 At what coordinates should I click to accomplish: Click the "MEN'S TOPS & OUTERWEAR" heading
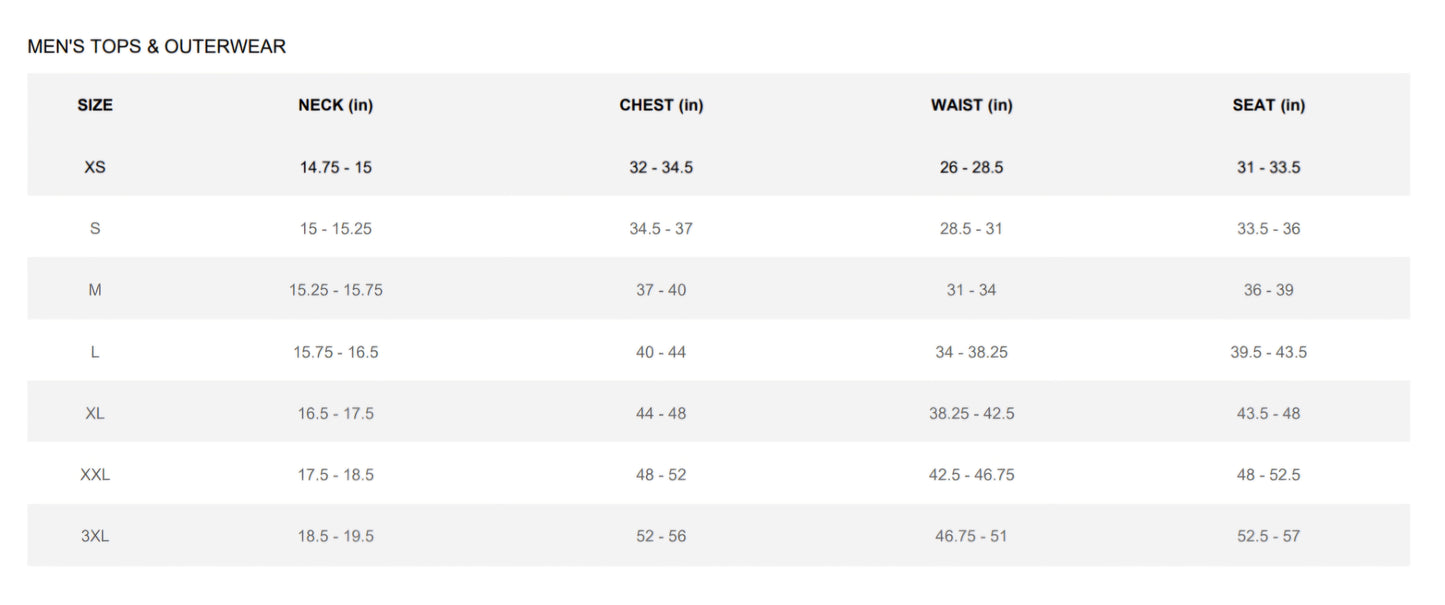(x=157, y=47)
